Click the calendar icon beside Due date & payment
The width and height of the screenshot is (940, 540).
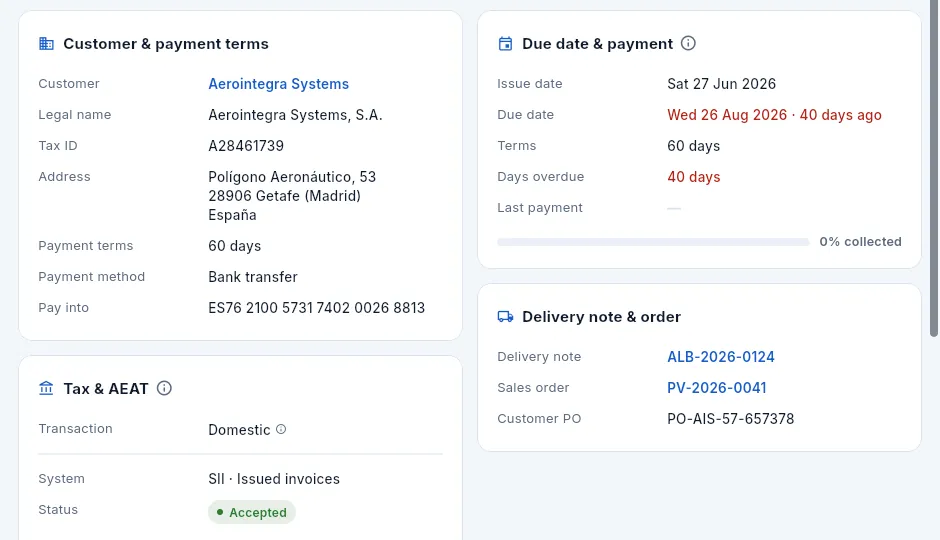coord(505,44)
